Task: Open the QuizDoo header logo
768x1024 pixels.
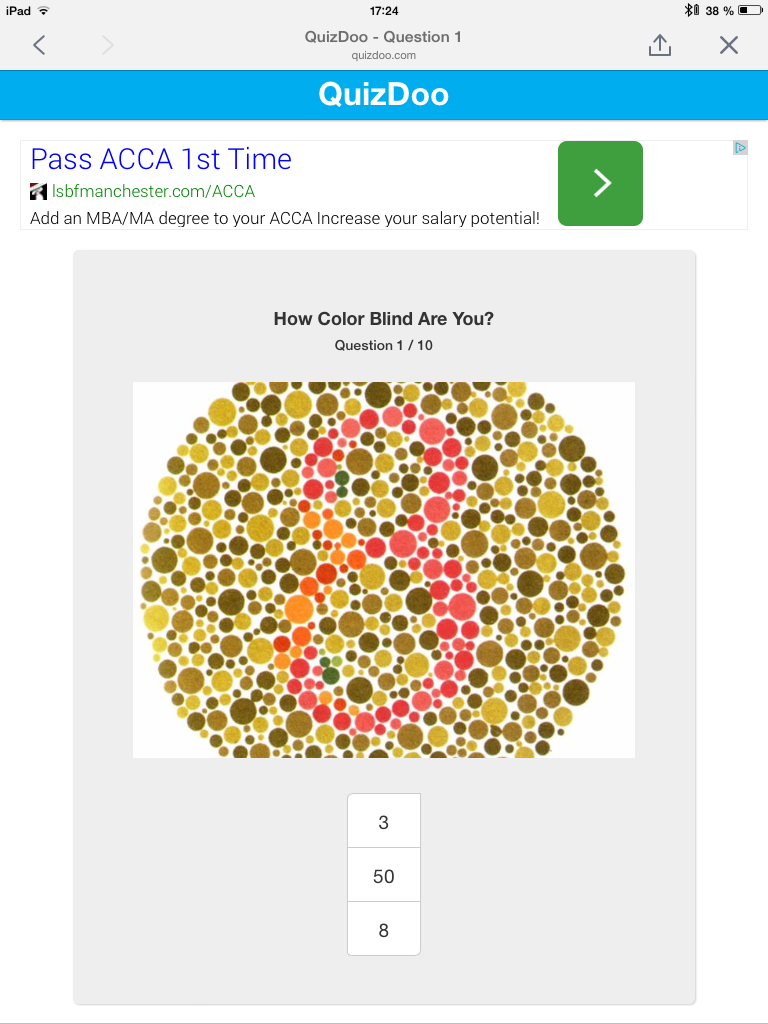Action: (384, 95)
